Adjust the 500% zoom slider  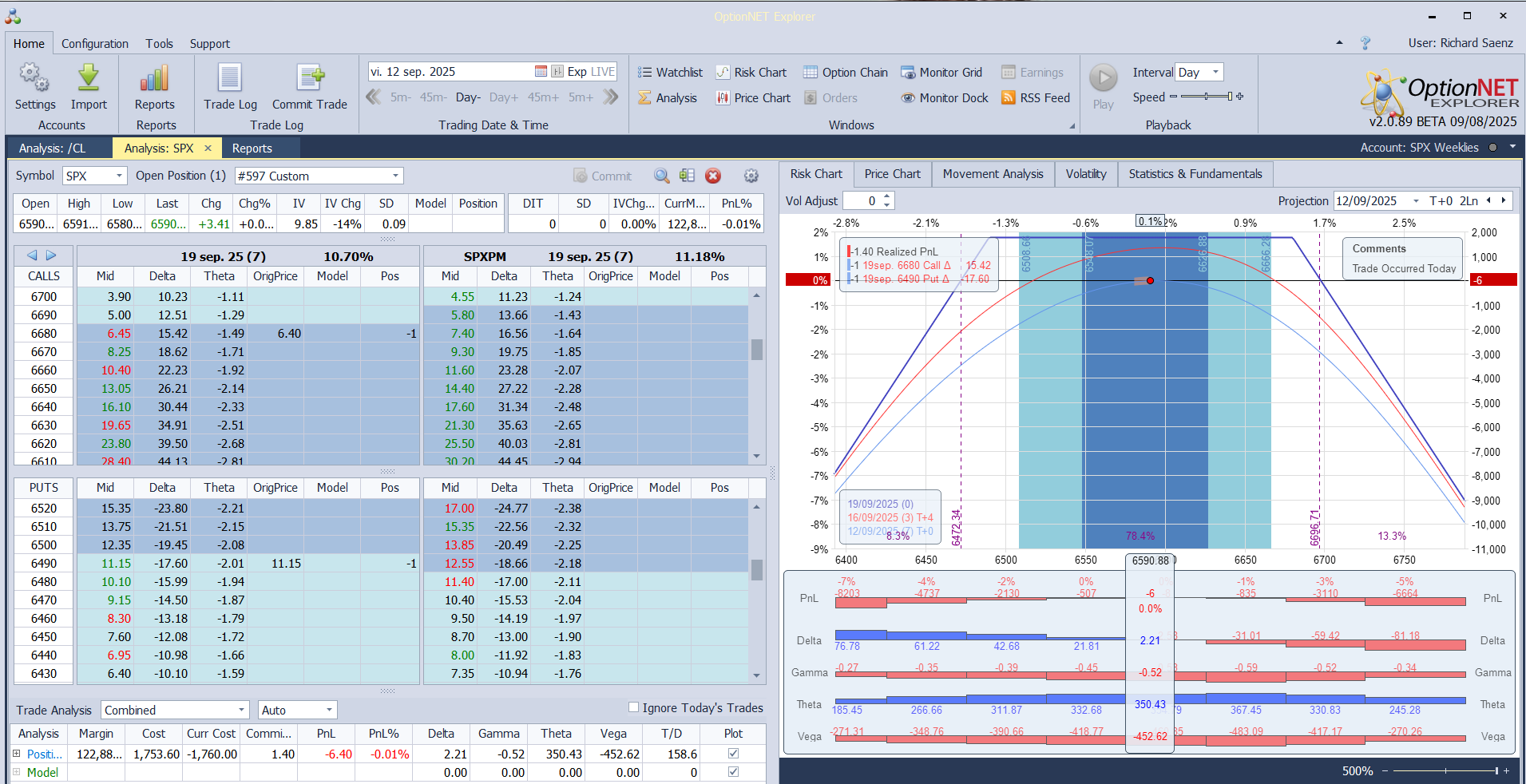(x=1445, y=771)
